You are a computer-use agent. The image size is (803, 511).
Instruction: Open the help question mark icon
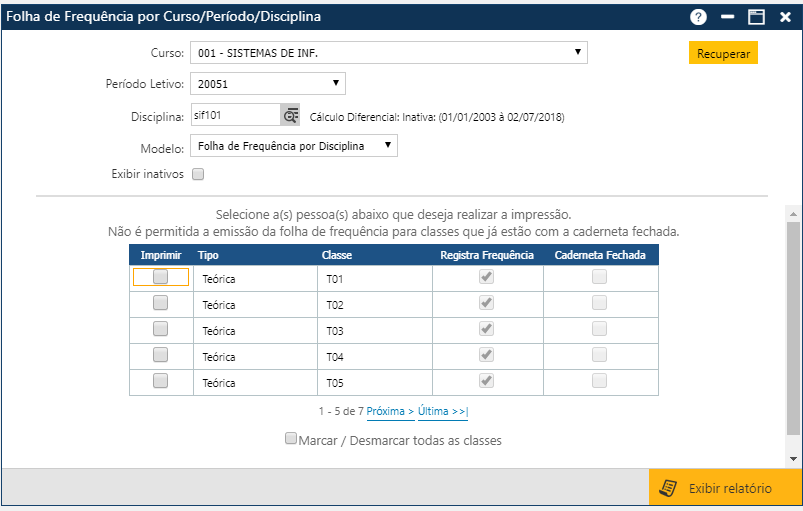698,17
